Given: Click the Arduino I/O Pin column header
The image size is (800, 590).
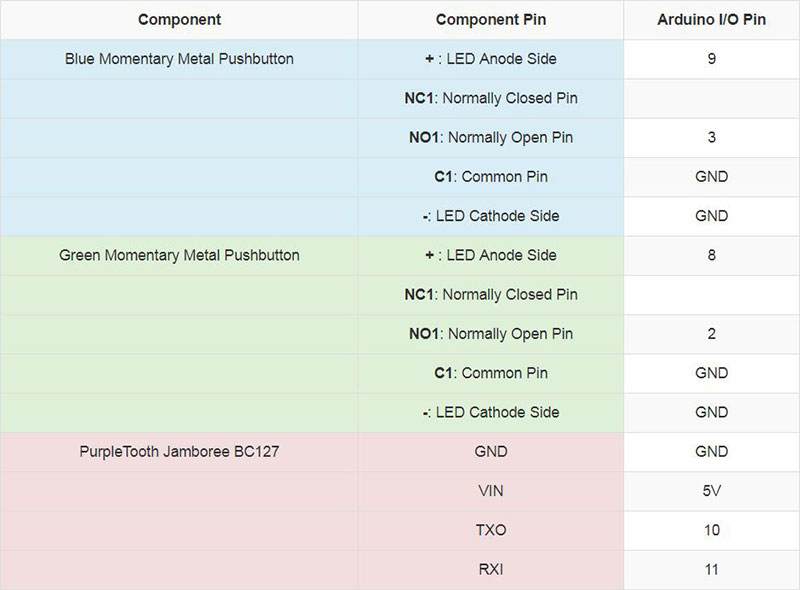Looking at the screenshot, I should 711,20.
